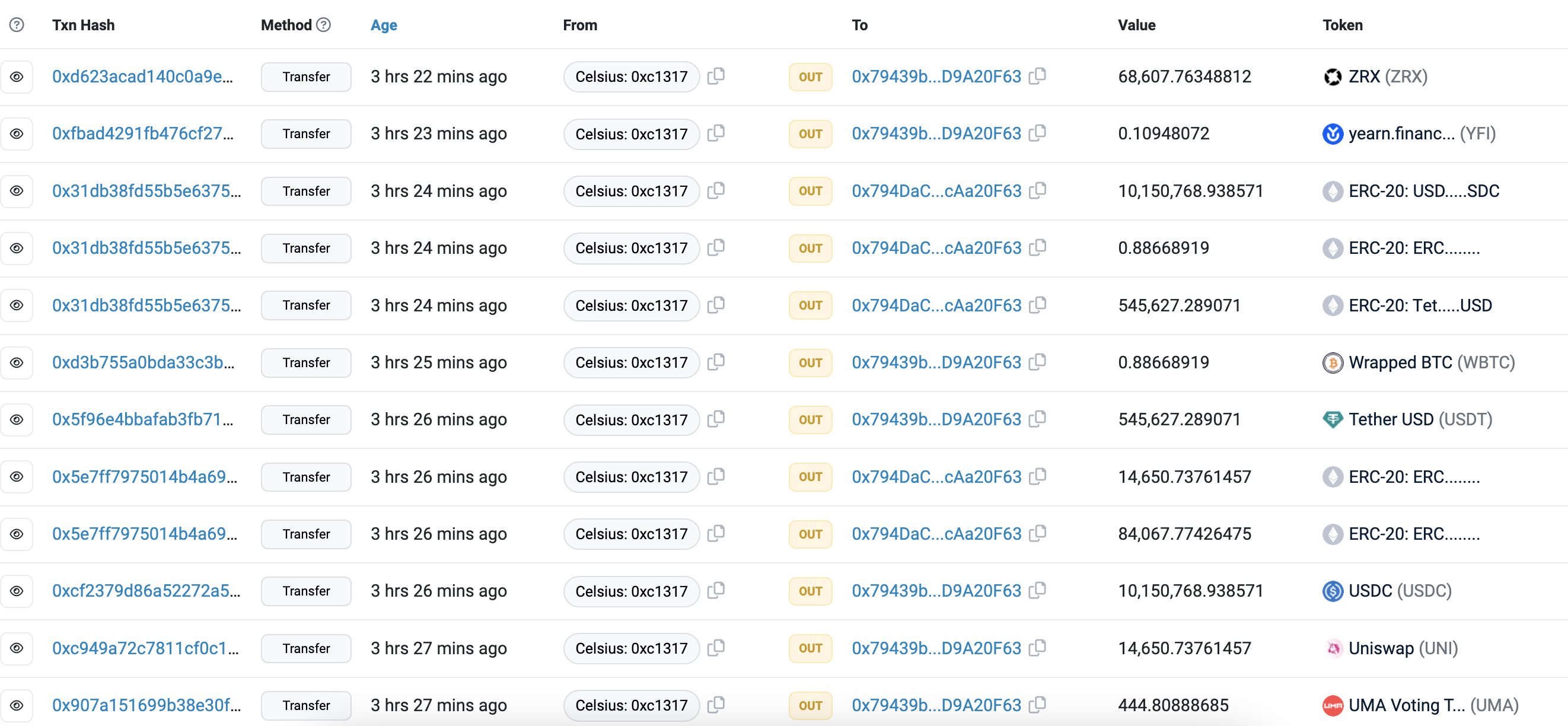
Task: Open the ZRX token logo
Action: click(1333, 77)
